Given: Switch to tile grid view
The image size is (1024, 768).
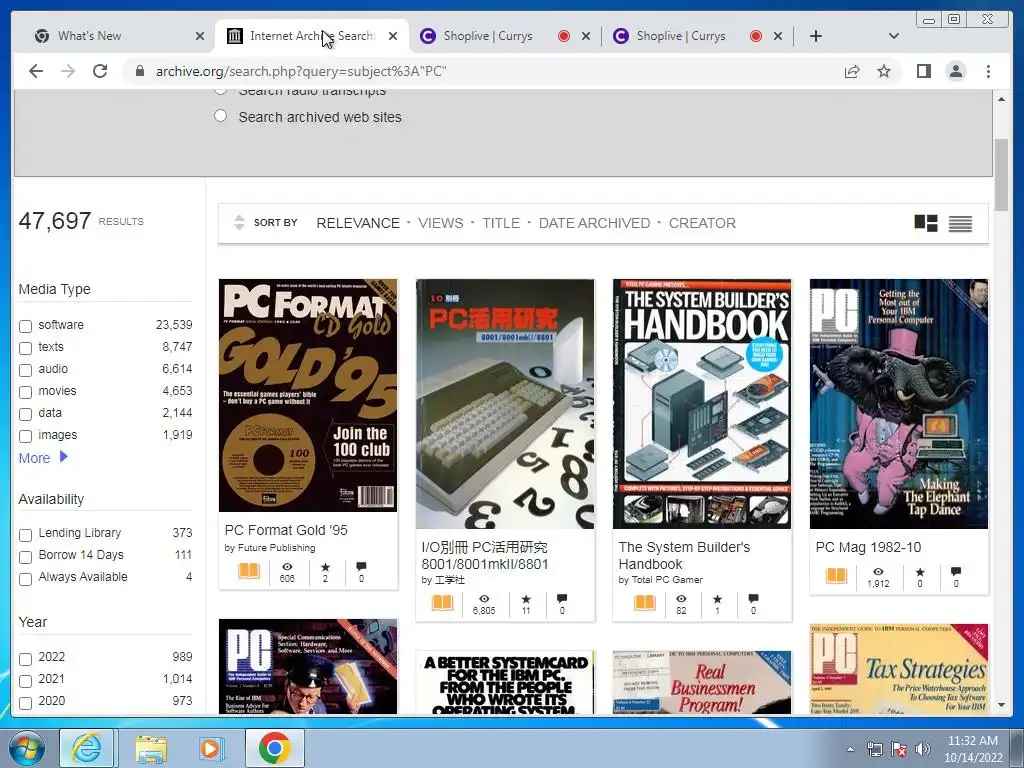Looking at the screenshot, I should point(925,223).
